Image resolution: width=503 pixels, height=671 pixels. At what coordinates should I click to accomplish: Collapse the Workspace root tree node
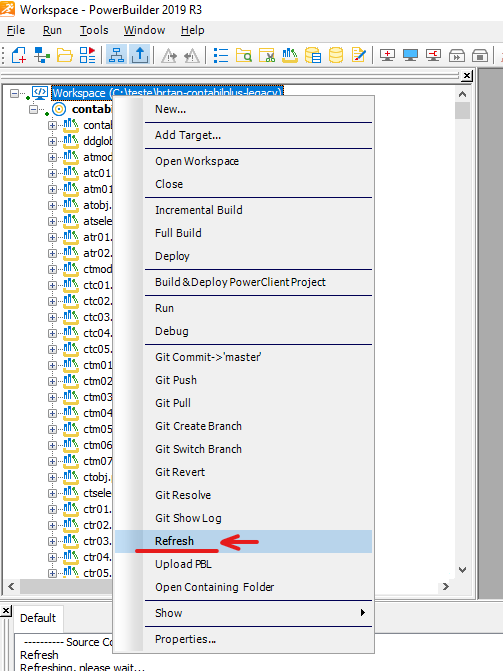click(14, 93)
